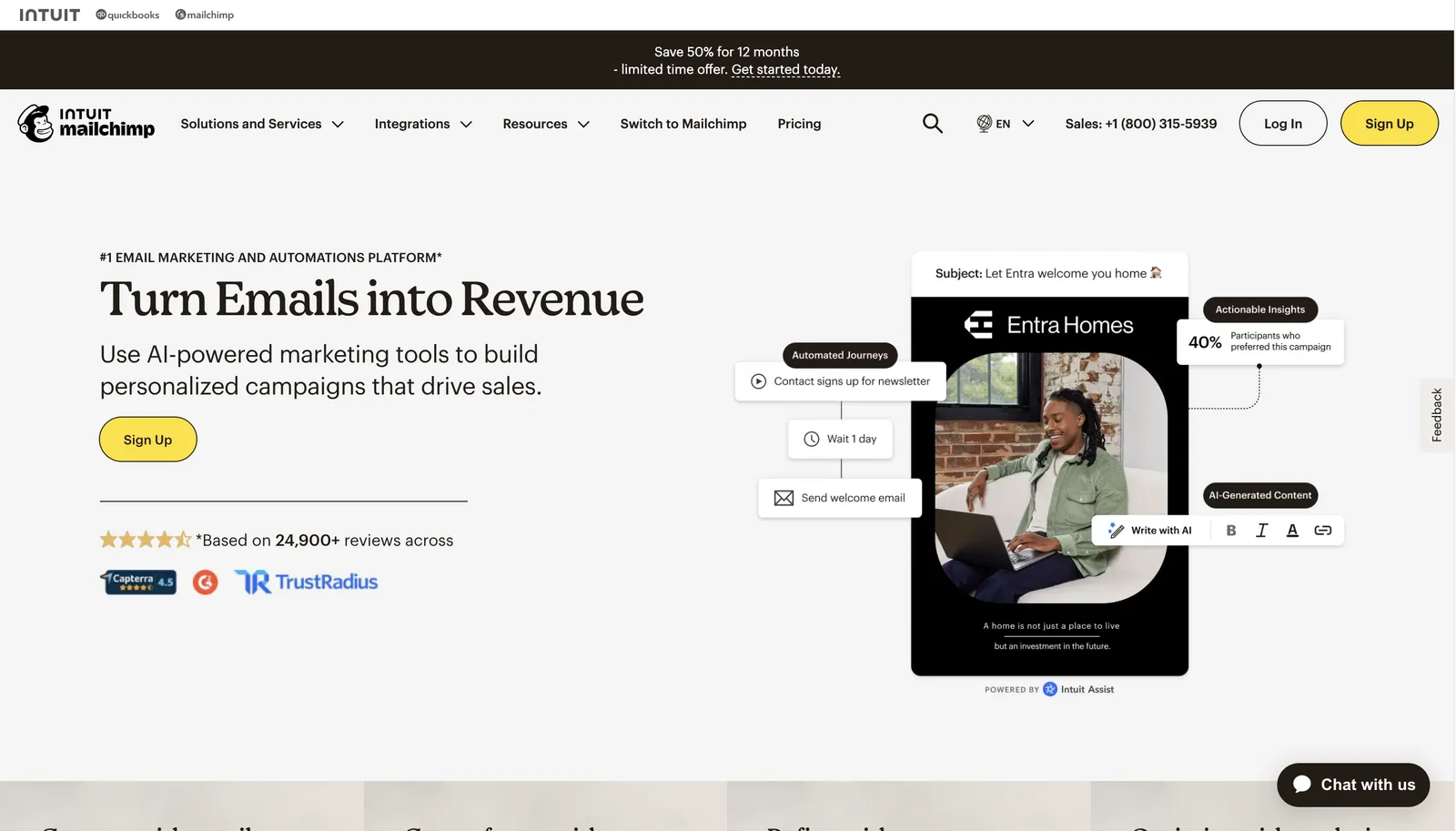Click the 'Turn Emails into Revenue' headline
1456x831 pixels.
point(372,299)
